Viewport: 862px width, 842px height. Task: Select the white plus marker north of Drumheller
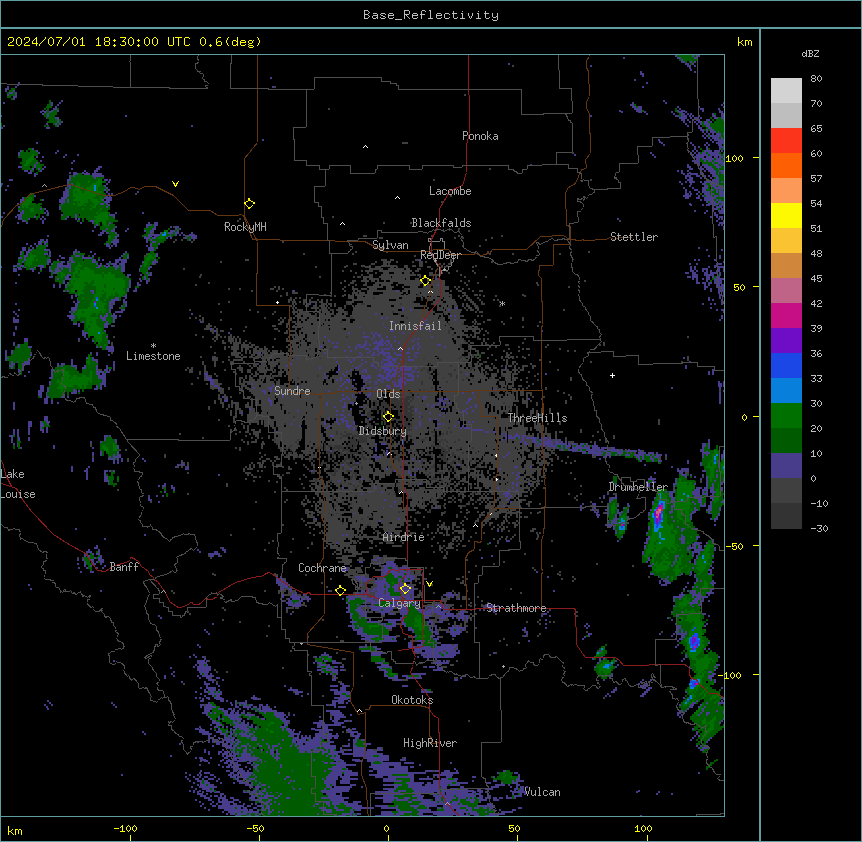pos(612,375)
